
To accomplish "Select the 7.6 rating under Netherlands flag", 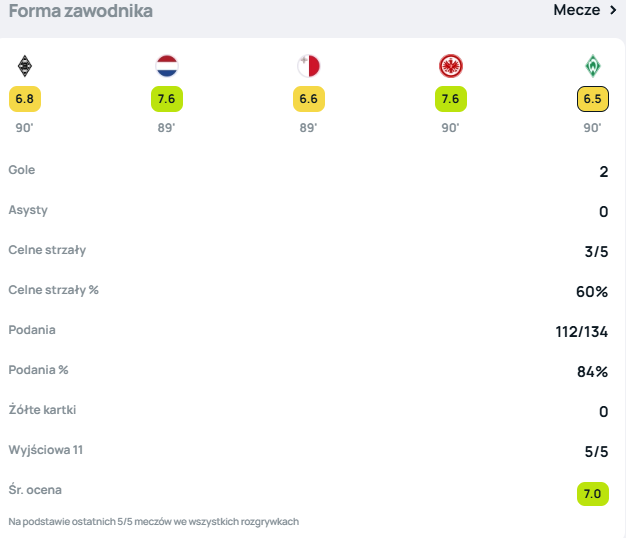I will click(166, 100).
